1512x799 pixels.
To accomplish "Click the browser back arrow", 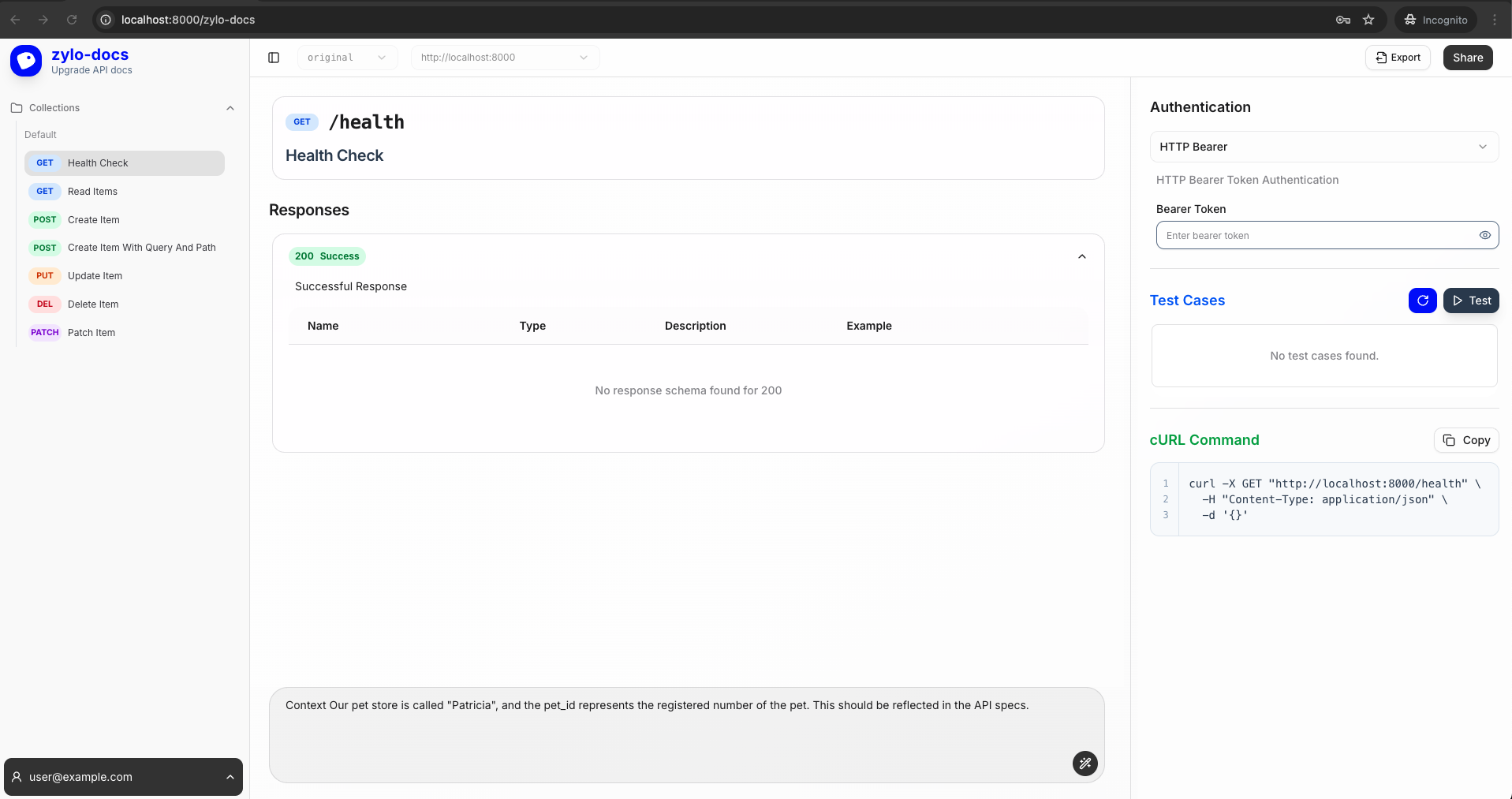I will coord(16,20).
